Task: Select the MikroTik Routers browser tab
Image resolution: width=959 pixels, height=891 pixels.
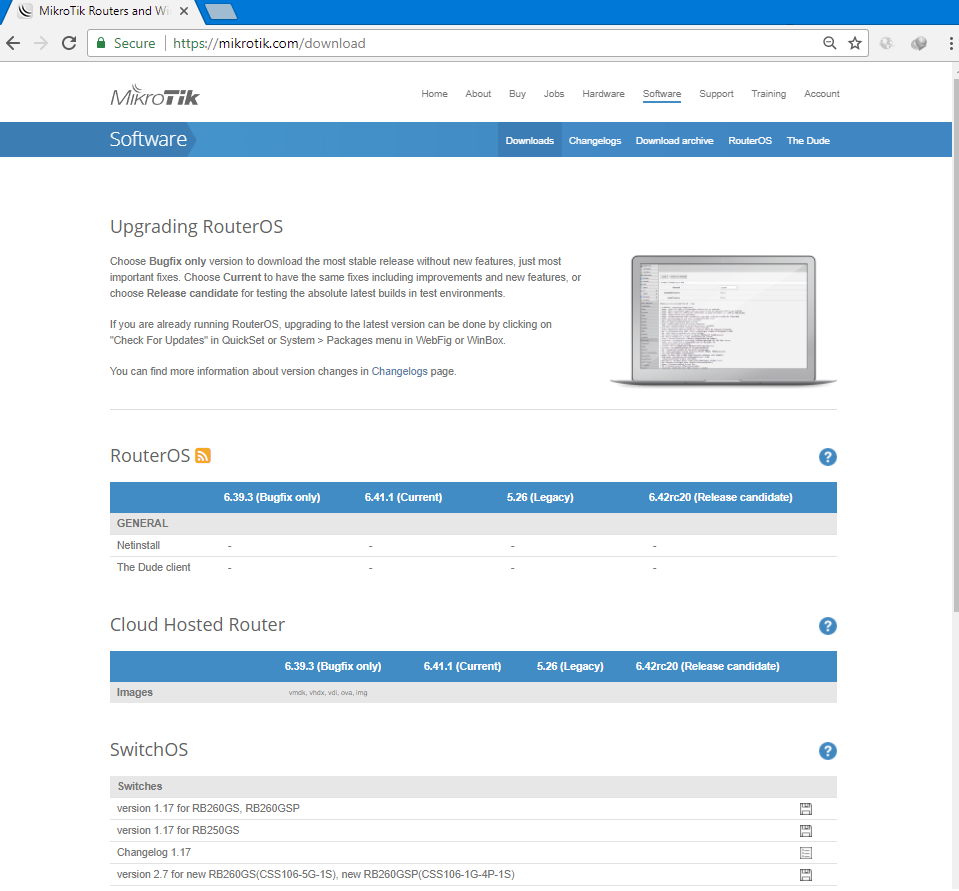Action: 103,11
